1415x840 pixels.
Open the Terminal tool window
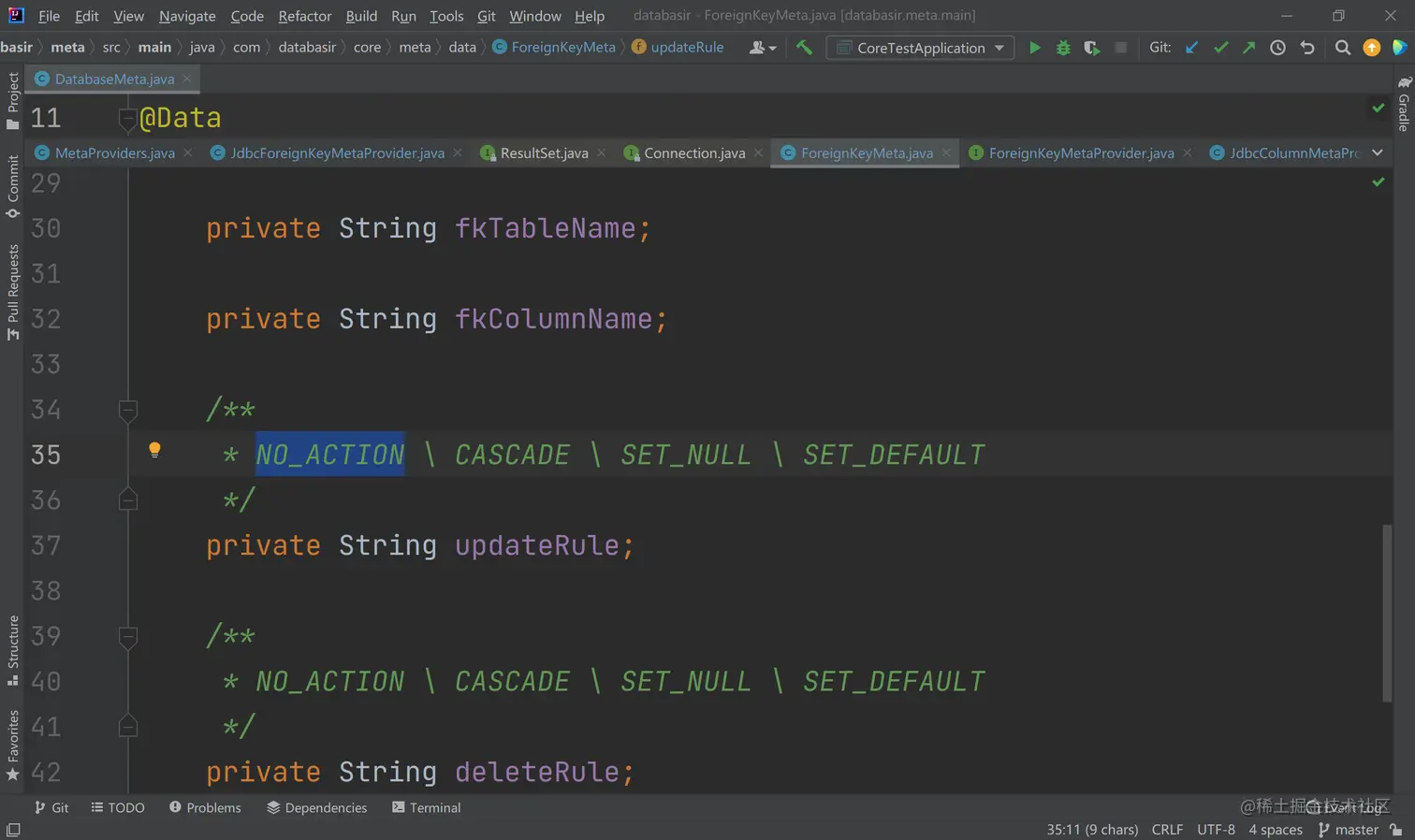tap(426, 807)
